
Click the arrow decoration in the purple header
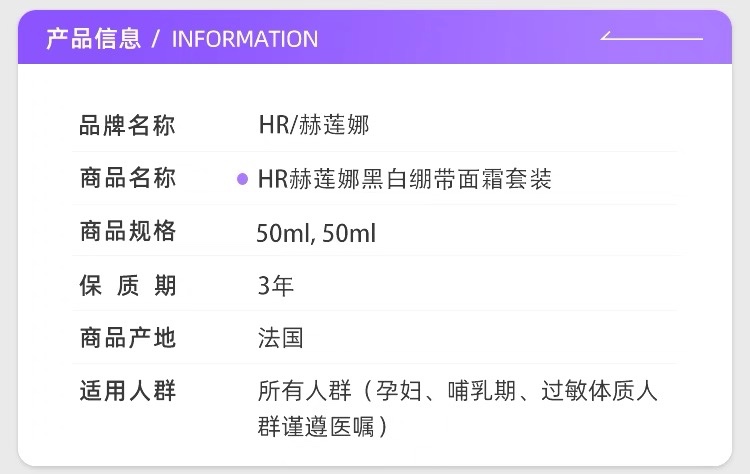pyautogui.click(x=651, y=38)
